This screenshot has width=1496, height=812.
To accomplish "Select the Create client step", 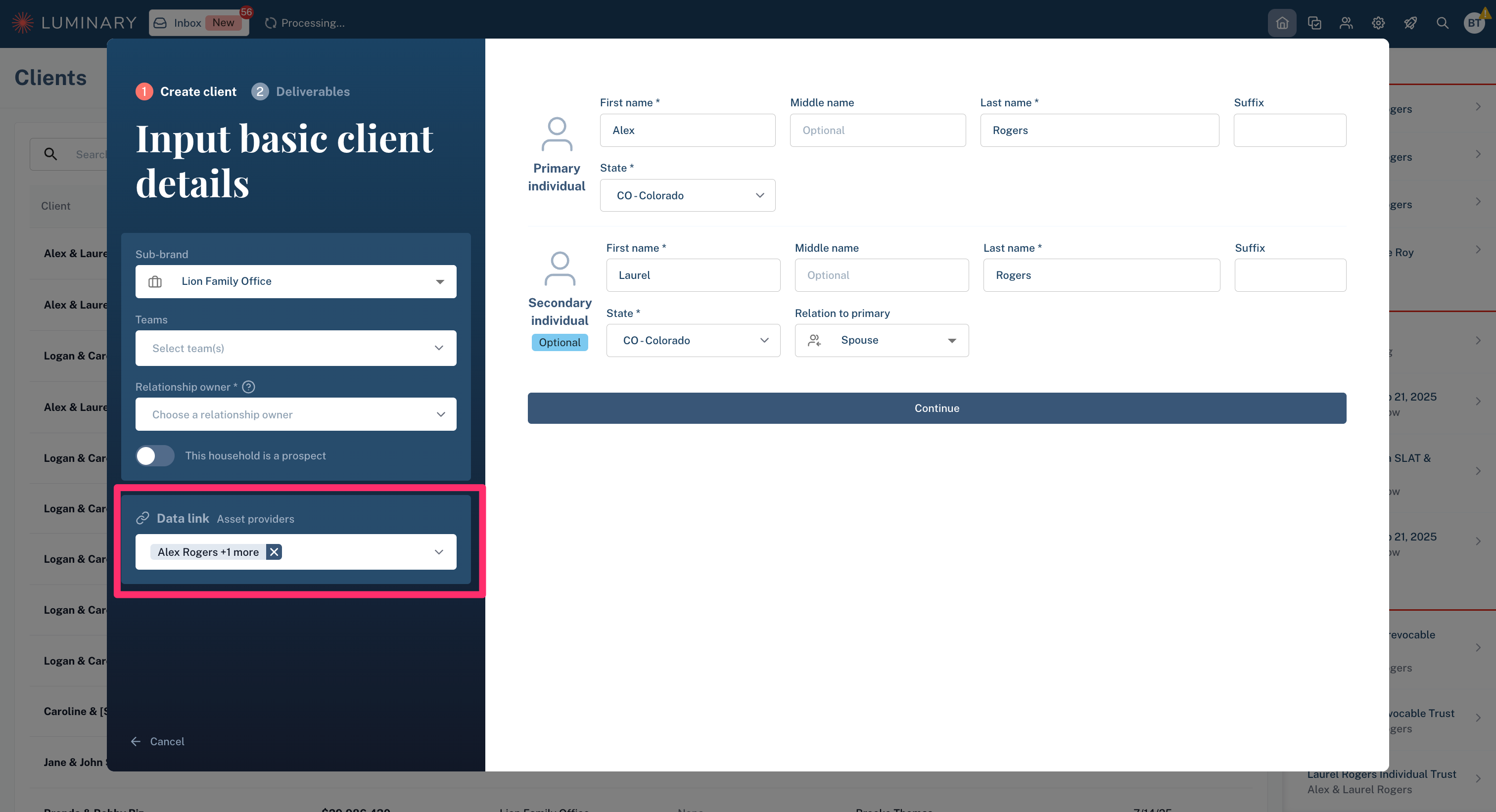I will [x=186, y=91].
